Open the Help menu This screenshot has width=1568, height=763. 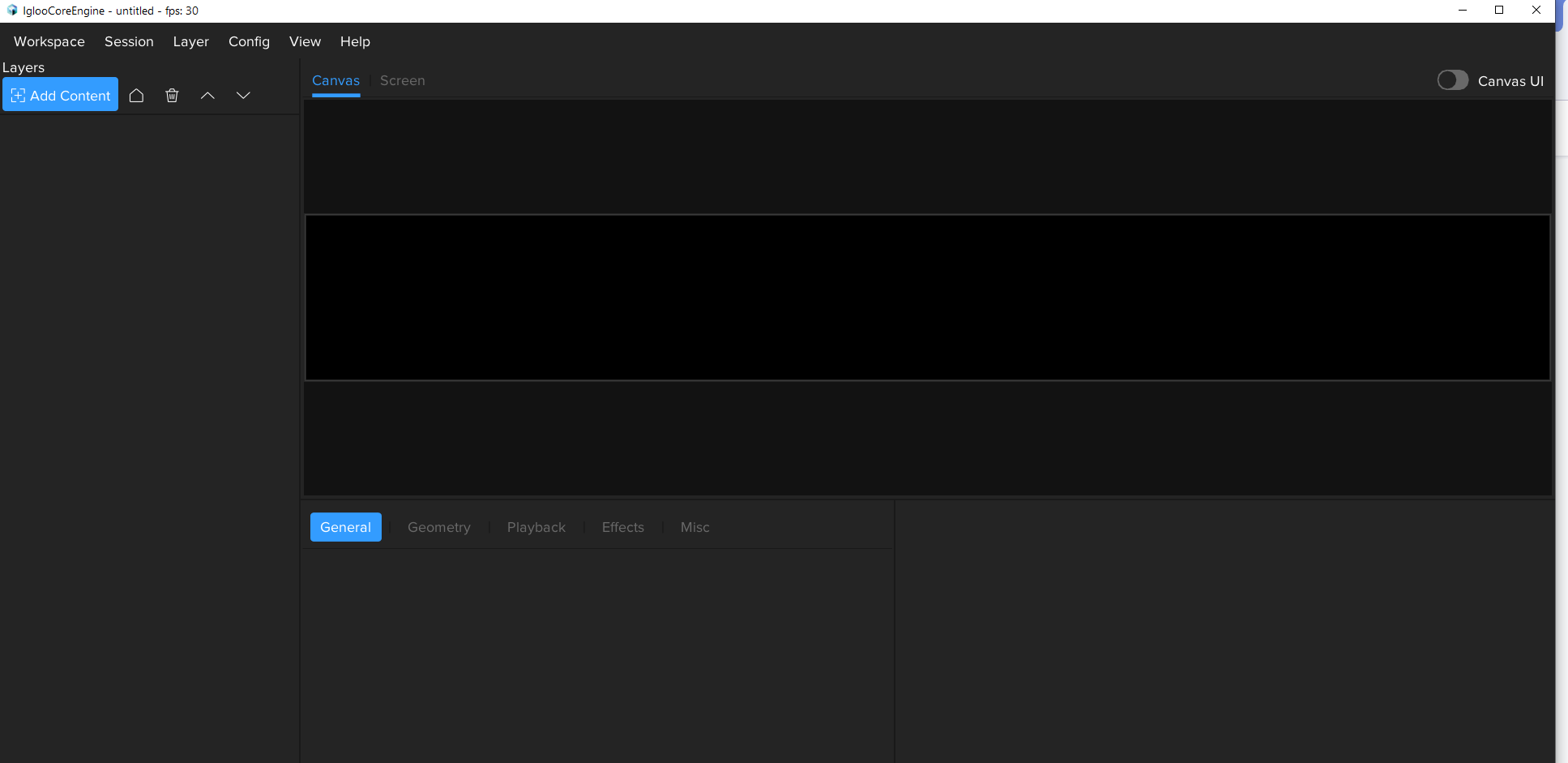355,41
